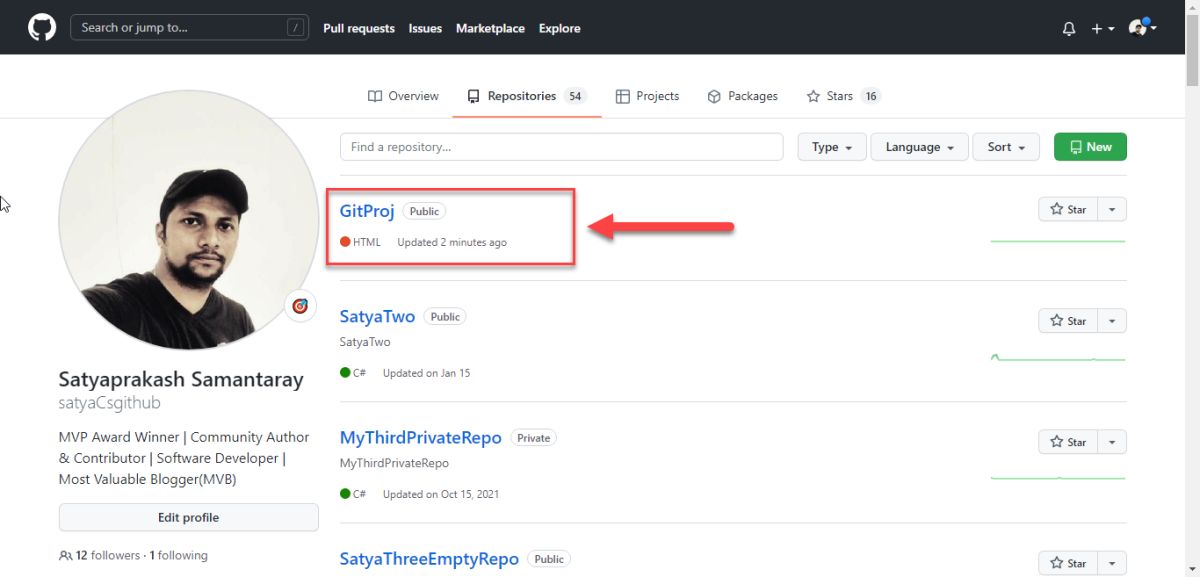The width and height of the screenshot is (1200, 577).
Task: Expand star lists dropdown for MyThirdPrivateRepo
Action: point(1112,441)
